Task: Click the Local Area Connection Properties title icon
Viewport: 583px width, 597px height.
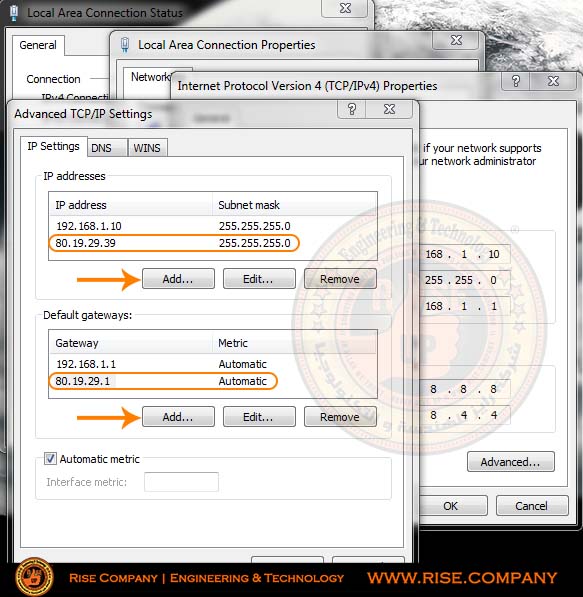Action: (125, 45)
